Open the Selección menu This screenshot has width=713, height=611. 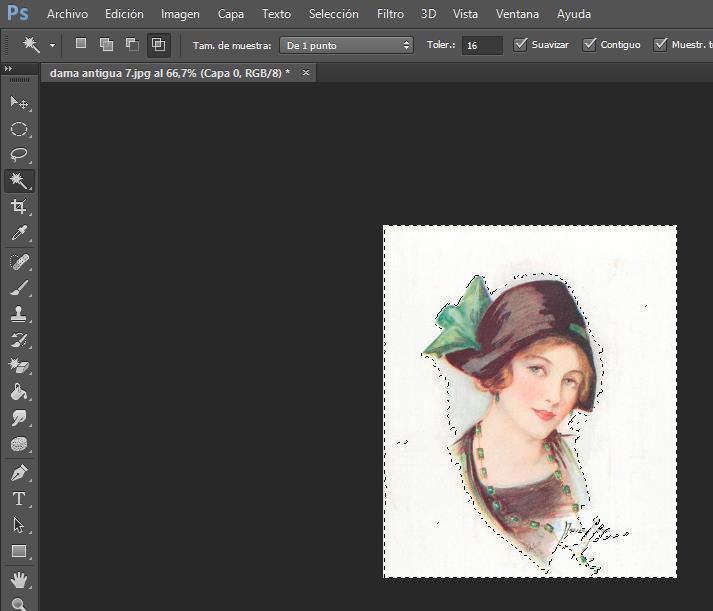(333, 14)
